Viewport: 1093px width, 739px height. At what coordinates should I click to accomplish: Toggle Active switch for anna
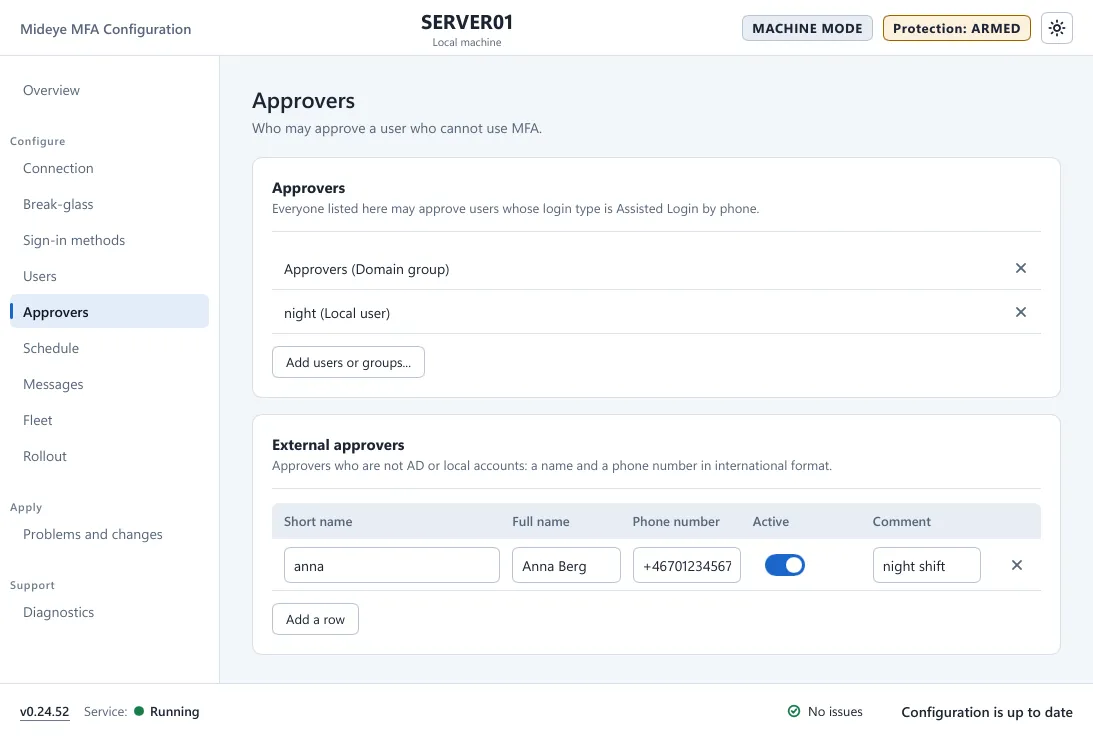784,565
